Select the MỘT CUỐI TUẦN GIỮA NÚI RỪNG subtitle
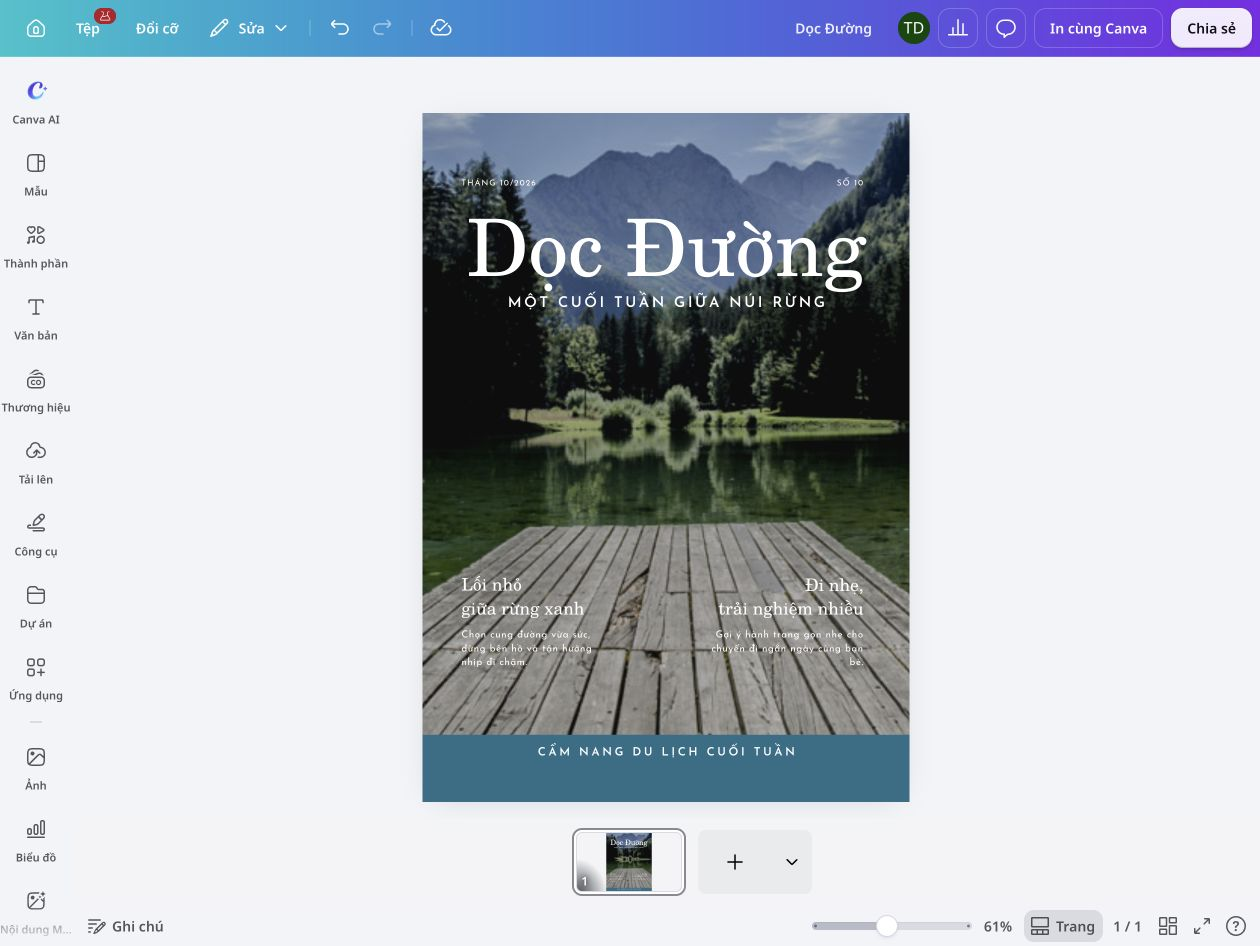1260x946 pixels. 667,301
